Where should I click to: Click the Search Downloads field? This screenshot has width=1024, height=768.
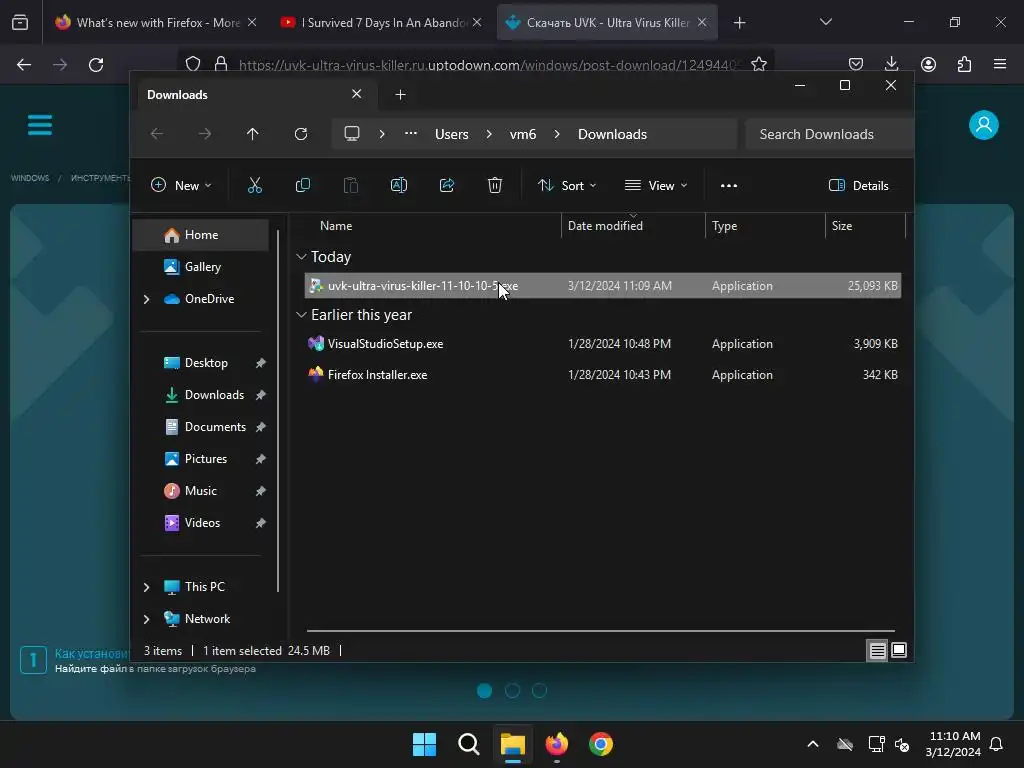tap(829, 134)
